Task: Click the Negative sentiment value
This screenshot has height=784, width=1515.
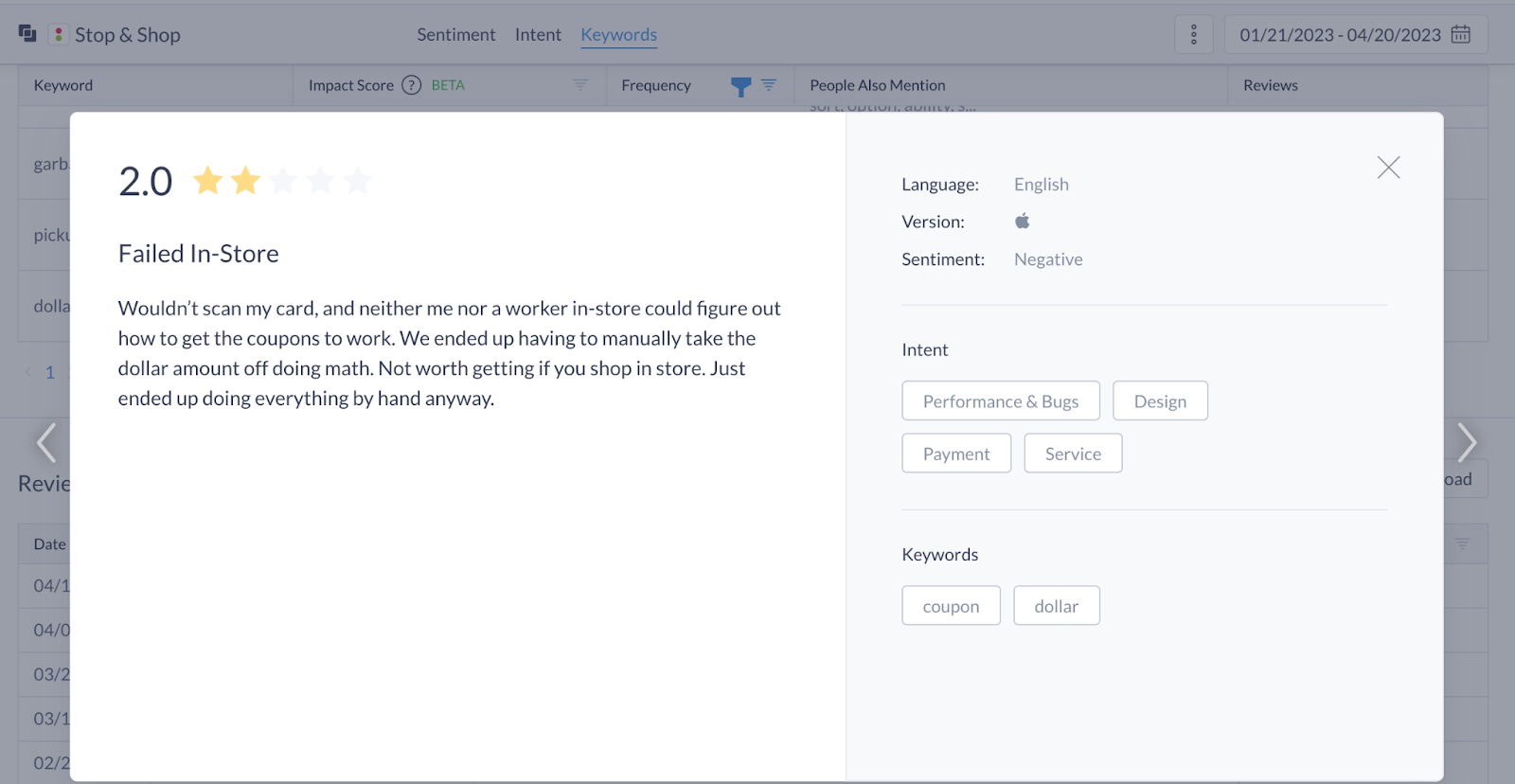Action: coord(1048,259)
